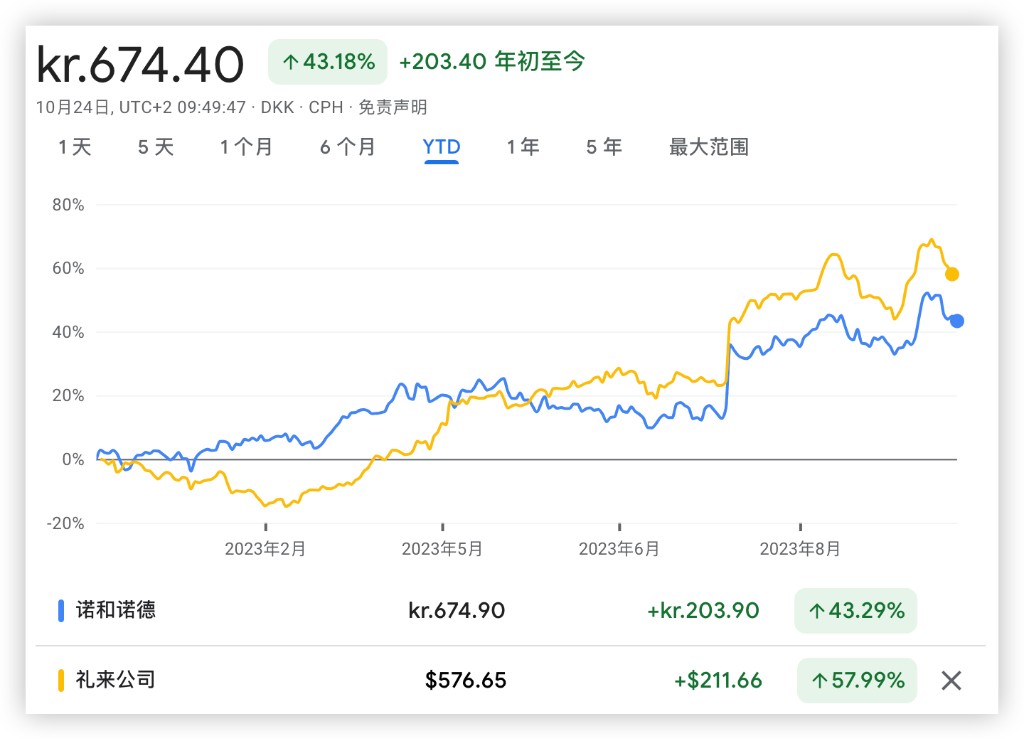
Task: Click the blue endpoint dot on chart
Action: pos(956,321)
